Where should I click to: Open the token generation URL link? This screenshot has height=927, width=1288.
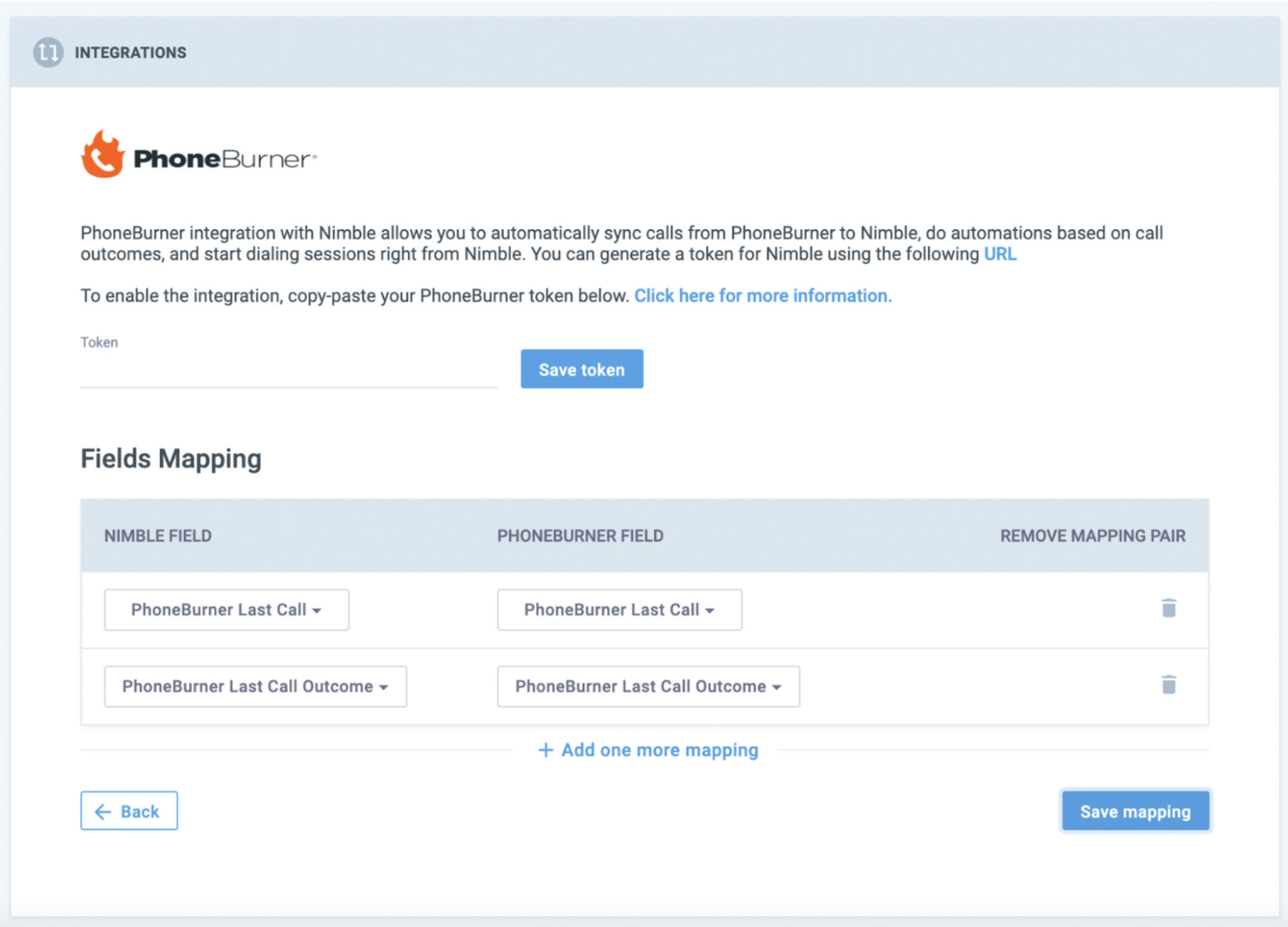(x=999, y=254)
